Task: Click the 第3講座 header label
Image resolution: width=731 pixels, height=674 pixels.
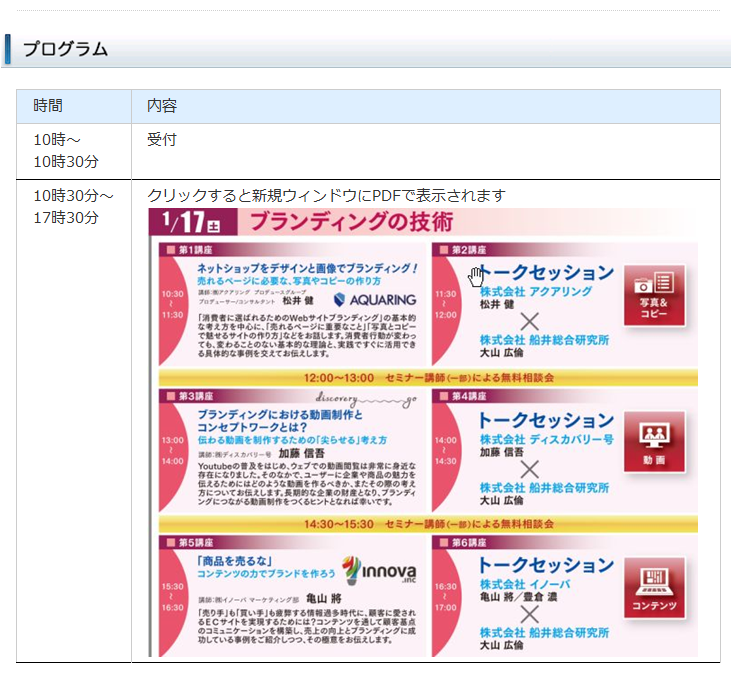Action: point(195,396)
